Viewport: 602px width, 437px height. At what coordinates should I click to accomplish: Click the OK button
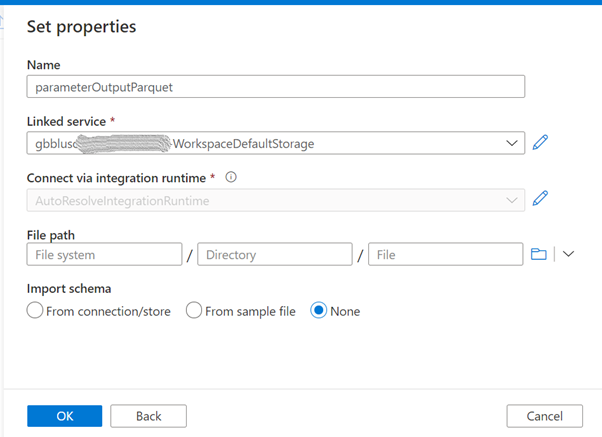coord(64,415)
